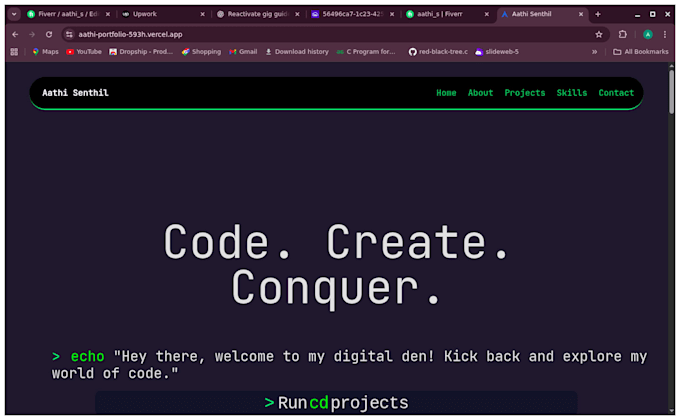Open the Extensions puzzle icon

[623, 34]
